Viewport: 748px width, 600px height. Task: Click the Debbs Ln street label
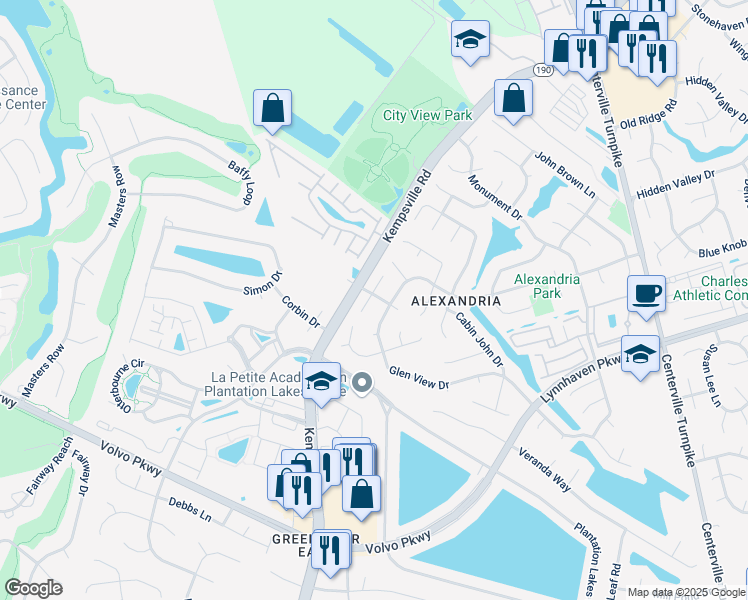(190, 509)
